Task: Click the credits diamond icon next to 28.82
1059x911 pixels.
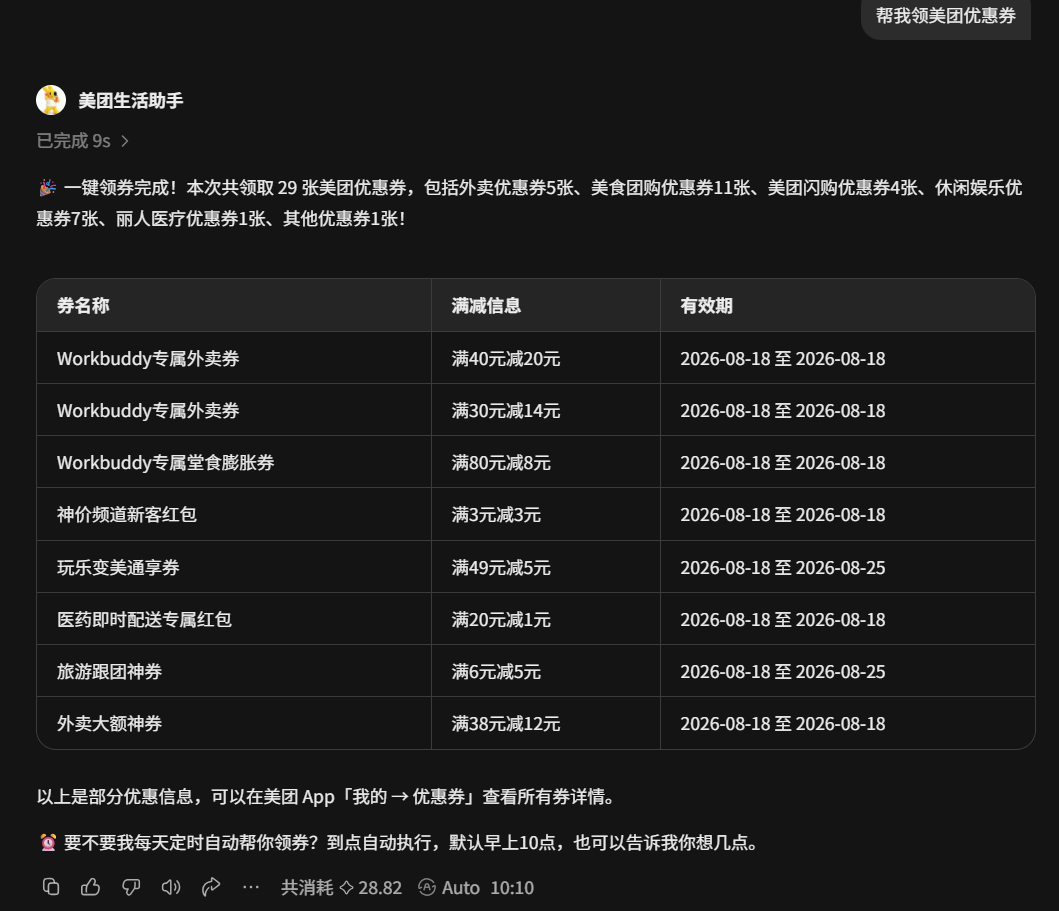Action: click(346, 887)
